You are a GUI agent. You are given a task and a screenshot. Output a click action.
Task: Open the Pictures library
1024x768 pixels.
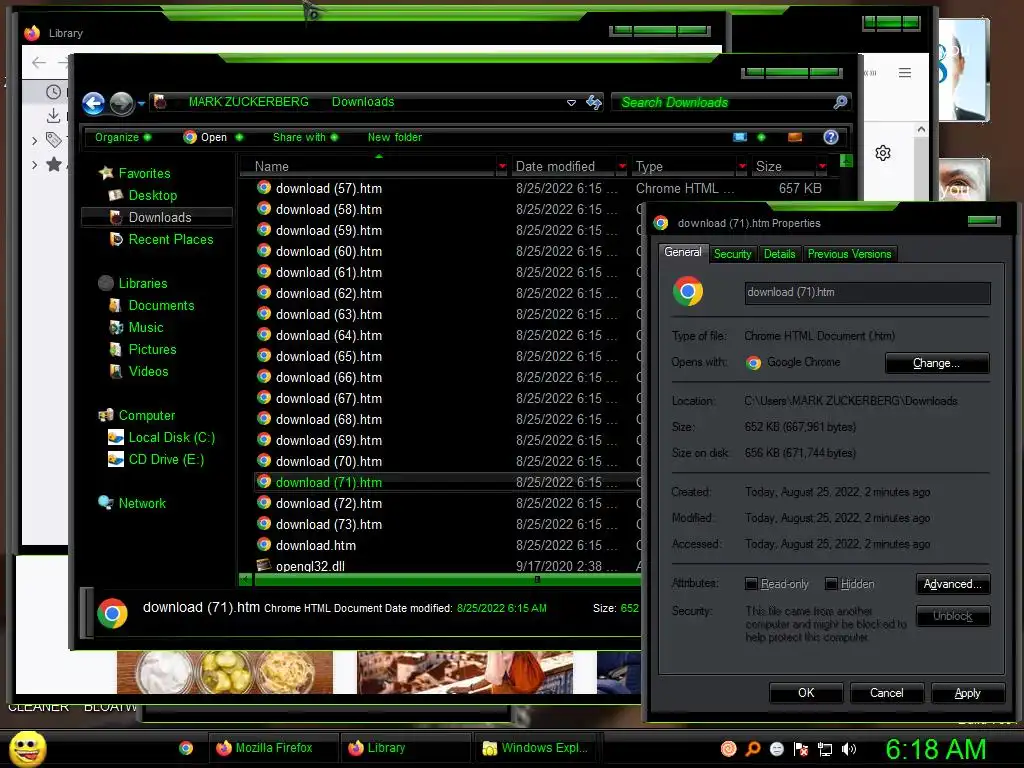pyautogui.click(x=152, y=349)
